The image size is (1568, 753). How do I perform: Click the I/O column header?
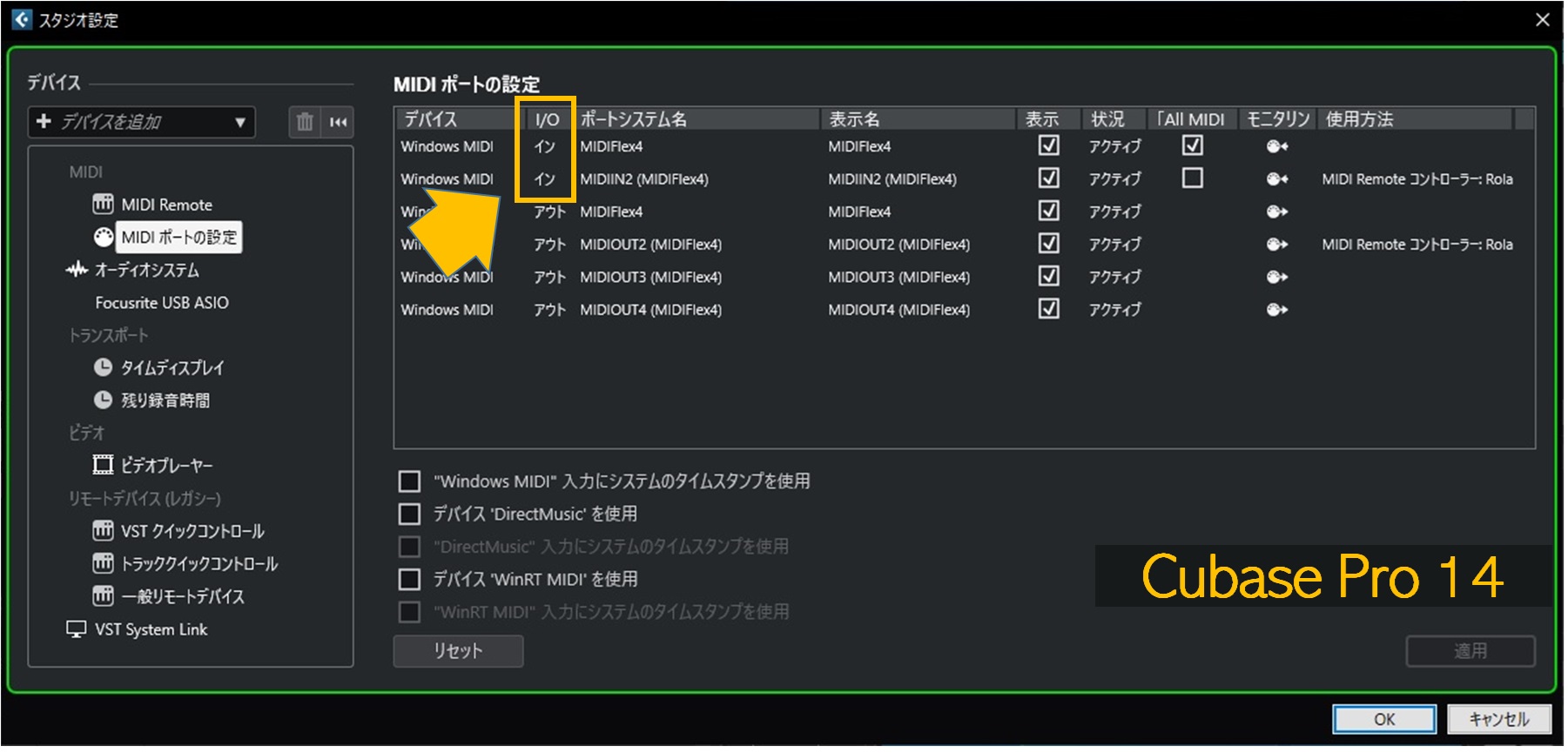548,119
